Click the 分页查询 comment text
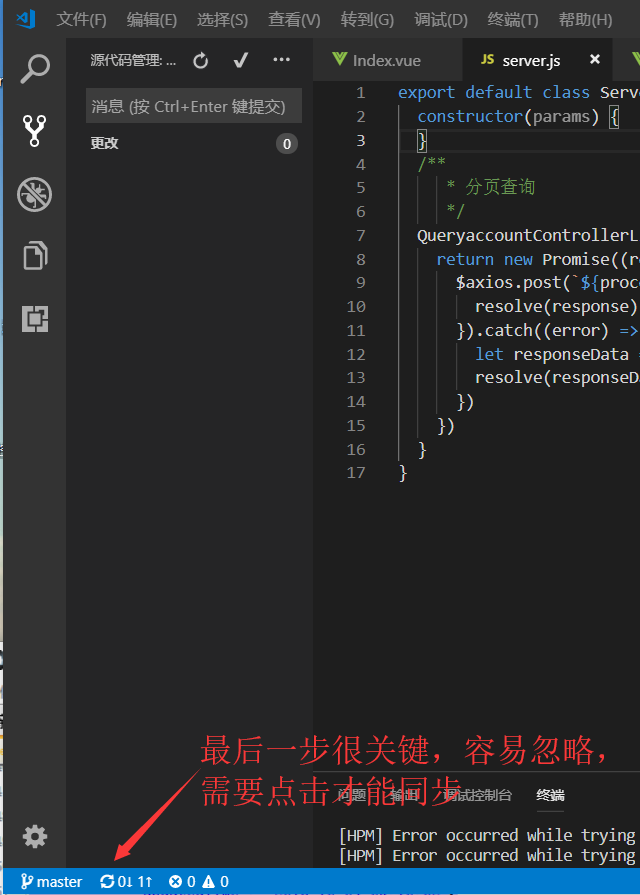This screenshot has height=895, width=640. coord(500,187)
